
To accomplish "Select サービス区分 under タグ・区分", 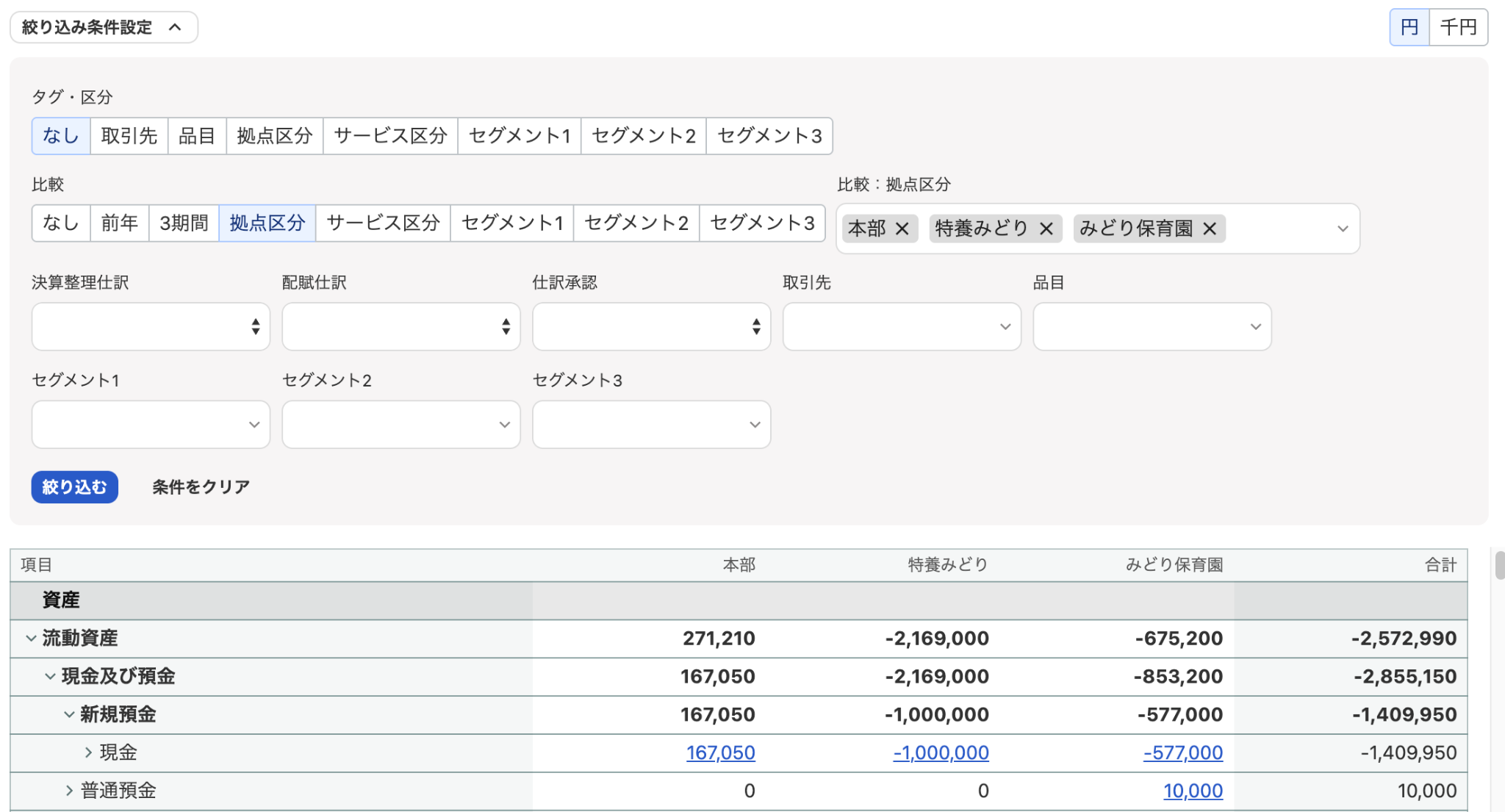I will click(x=390, y=136).
